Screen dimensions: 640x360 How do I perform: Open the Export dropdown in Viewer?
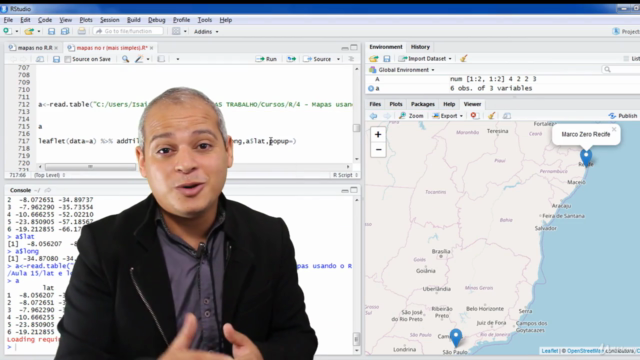click(448, 116)
